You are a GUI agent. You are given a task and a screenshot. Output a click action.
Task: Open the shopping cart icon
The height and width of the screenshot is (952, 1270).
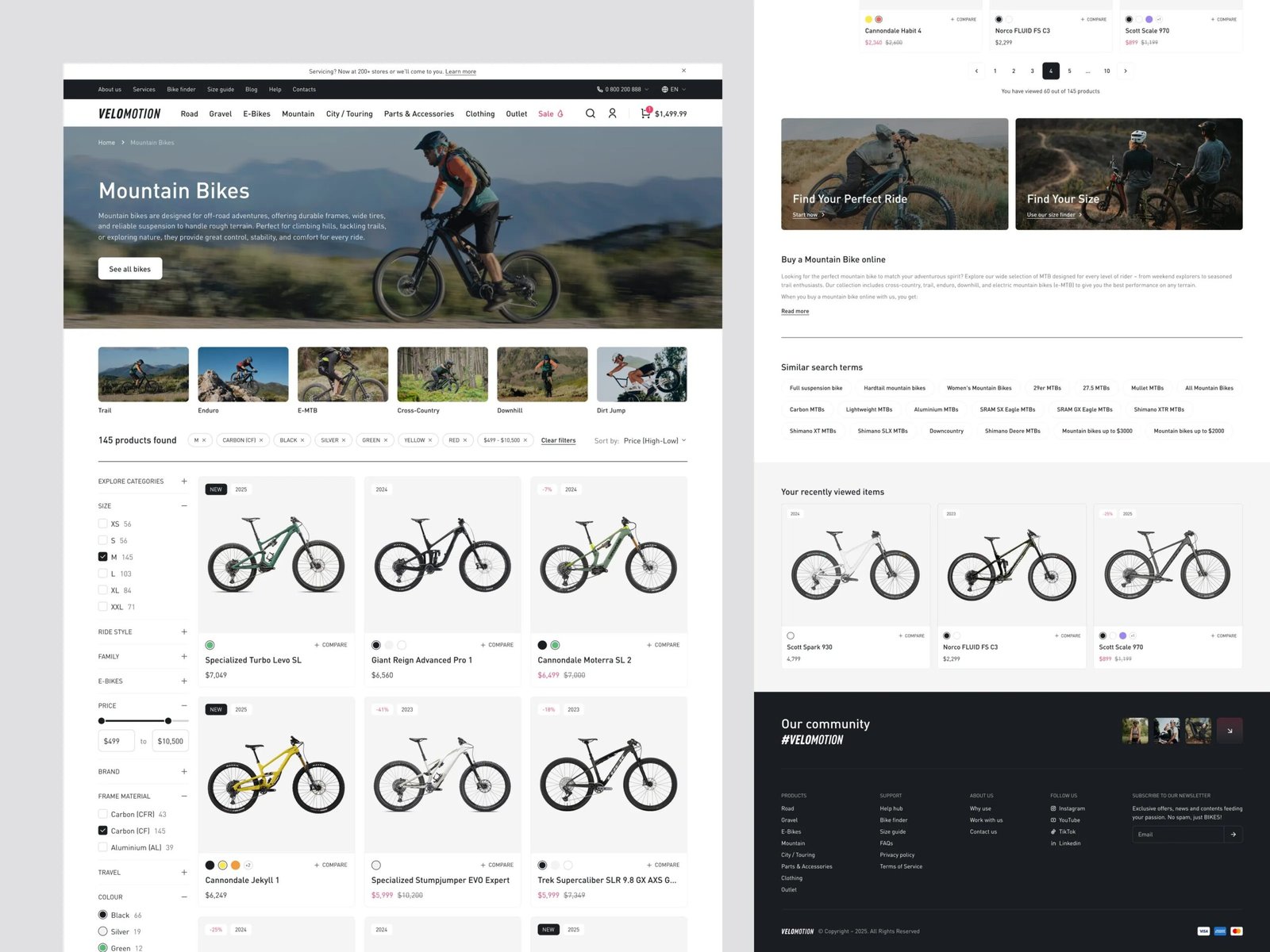point(645,113)
